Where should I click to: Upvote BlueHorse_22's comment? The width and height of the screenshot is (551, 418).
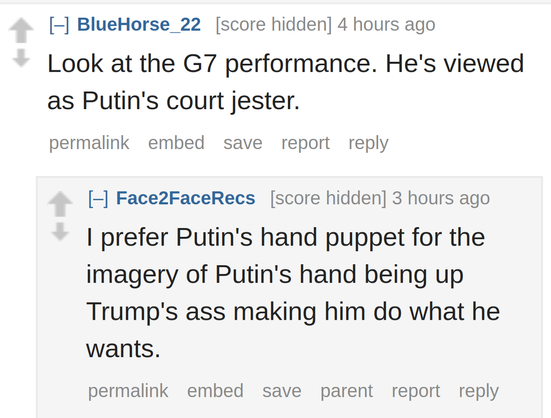(21, 30)
